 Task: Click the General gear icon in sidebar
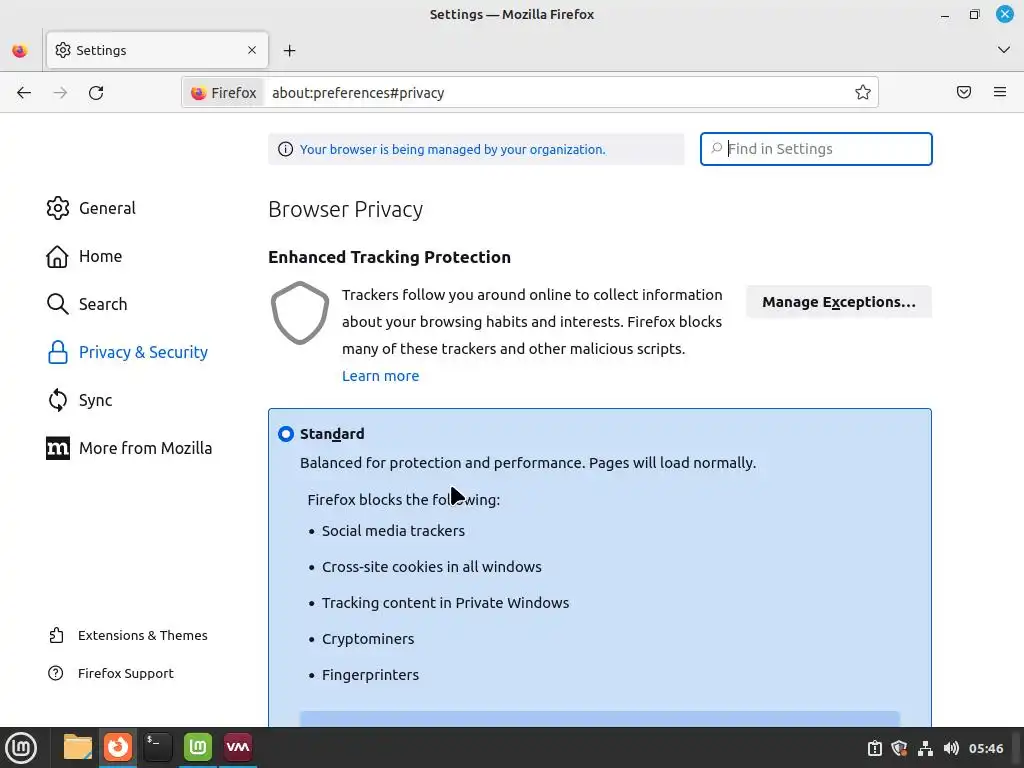click(x=57, y=208)
